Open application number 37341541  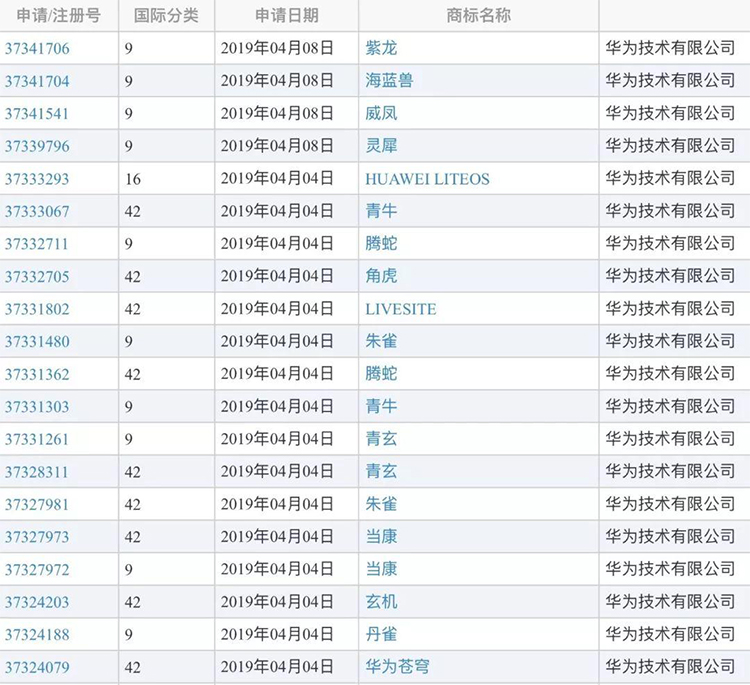37,113
